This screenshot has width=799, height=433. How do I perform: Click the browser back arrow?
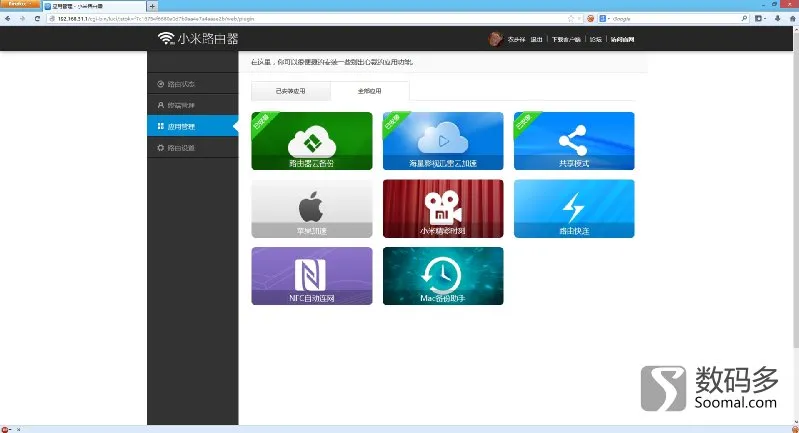point(8,18)
